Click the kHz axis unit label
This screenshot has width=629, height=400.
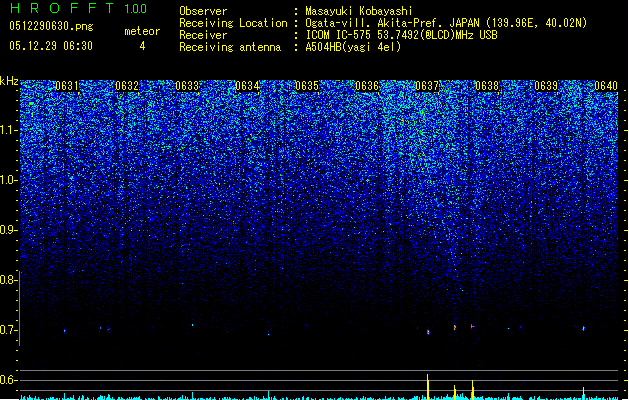click(9, 81)
